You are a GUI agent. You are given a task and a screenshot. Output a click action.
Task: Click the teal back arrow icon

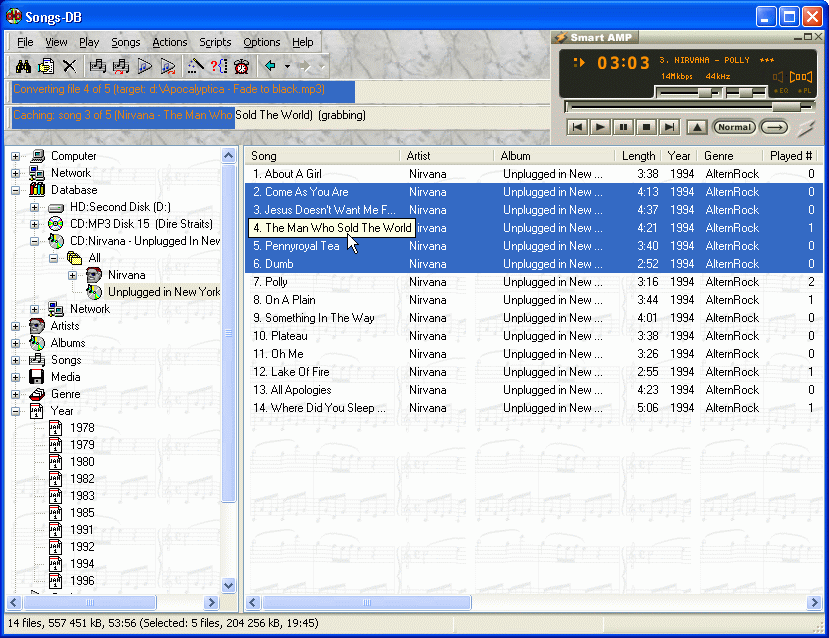click(270, 66)
